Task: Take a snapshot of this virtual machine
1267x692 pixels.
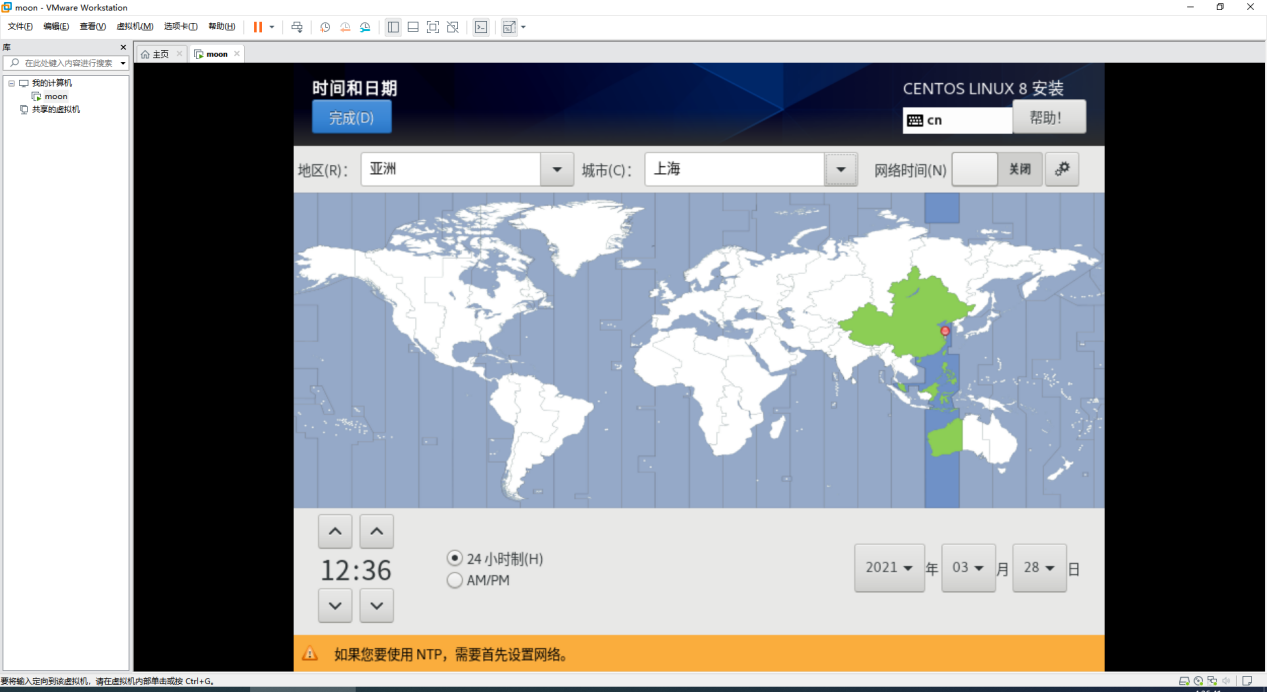Action: 325,27
